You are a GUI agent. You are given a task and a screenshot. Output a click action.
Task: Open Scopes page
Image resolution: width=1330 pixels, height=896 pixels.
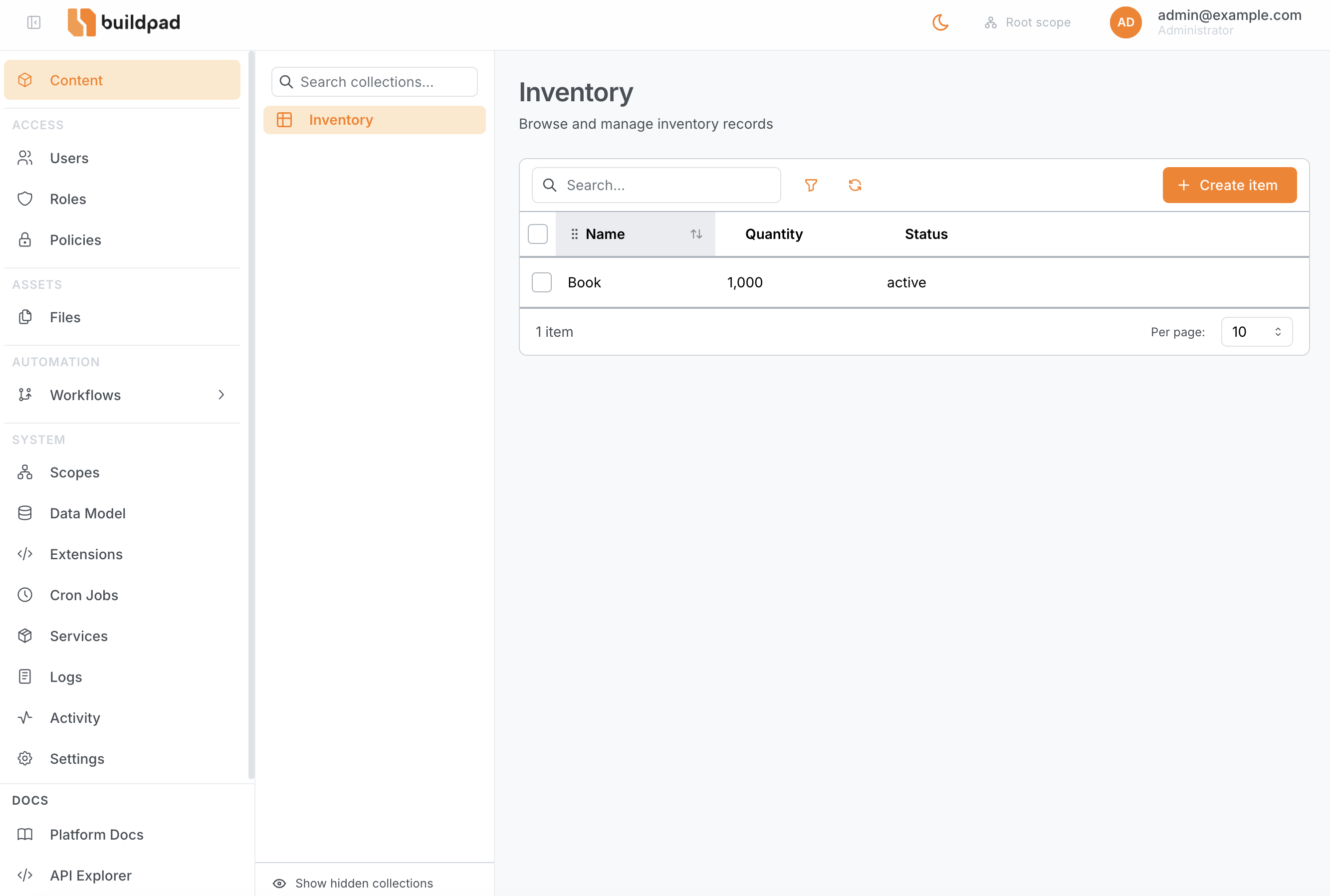pyautogui.click(x=122, y=472)
